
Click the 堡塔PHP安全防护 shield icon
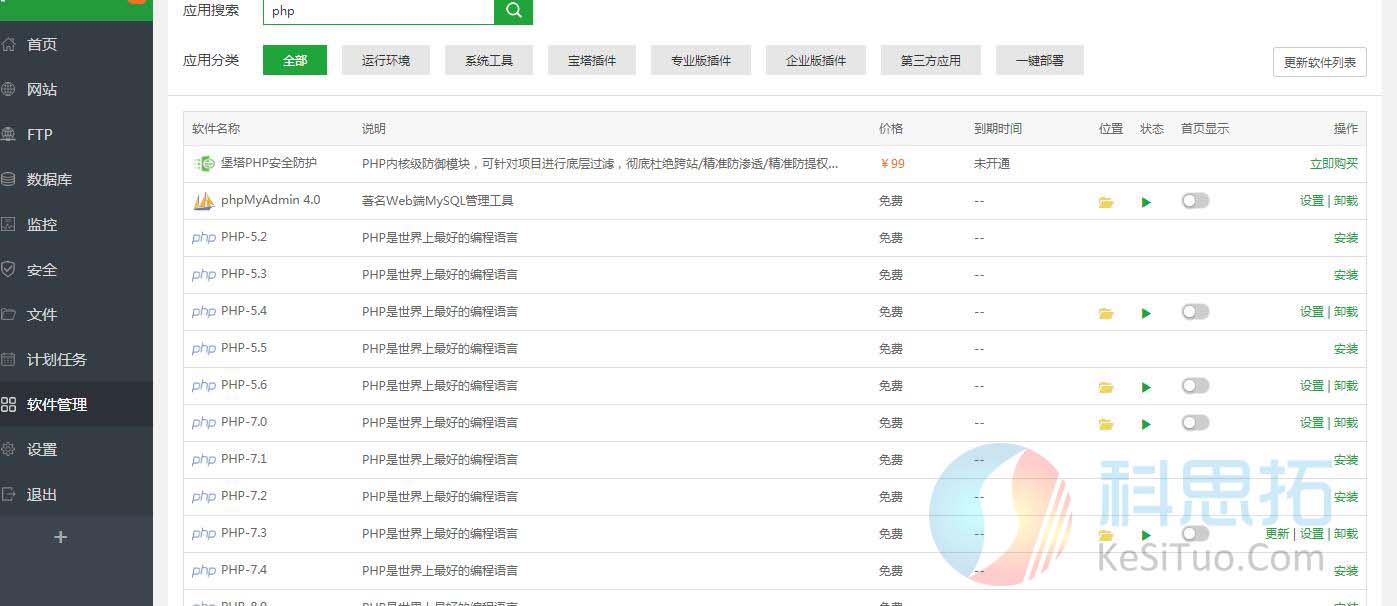(204, 164)
